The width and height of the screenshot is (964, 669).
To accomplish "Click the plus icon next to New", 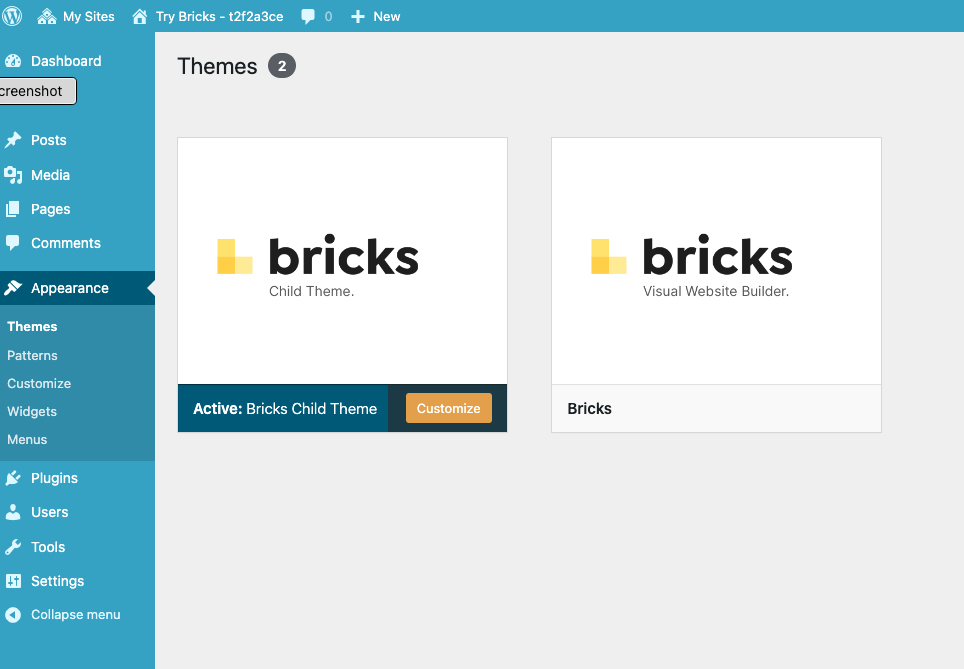I will point(358,17).
